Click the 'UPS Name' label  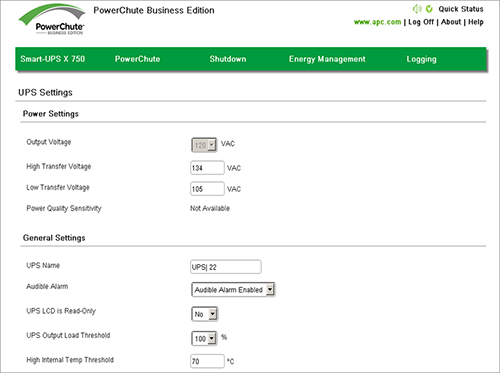[x=43, y=265]
